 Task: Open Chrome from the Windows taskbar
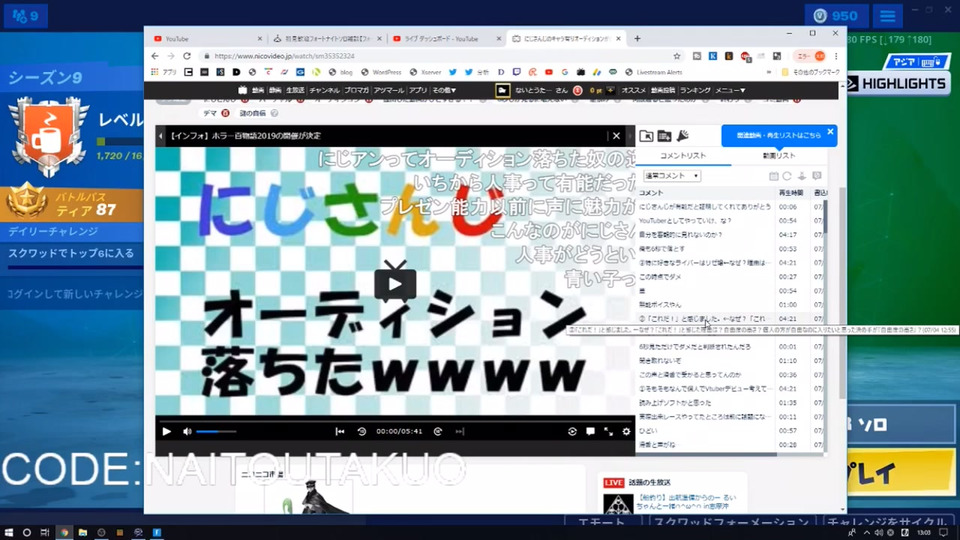(x=64, y=533)
